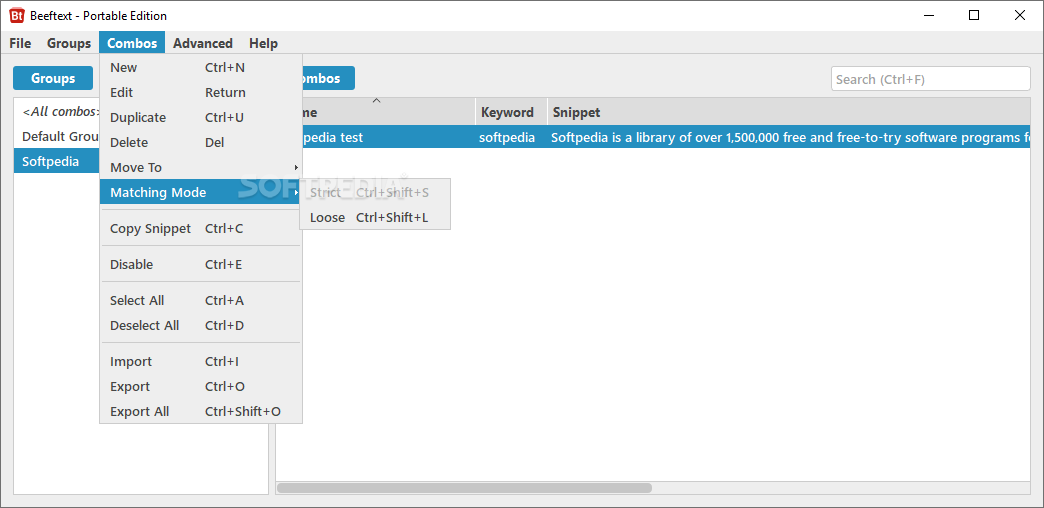Image resolution: width=1044 pixels, height=508 pixels.
Task: Click the blue Groups button
Action: click(x=53, y=79)
